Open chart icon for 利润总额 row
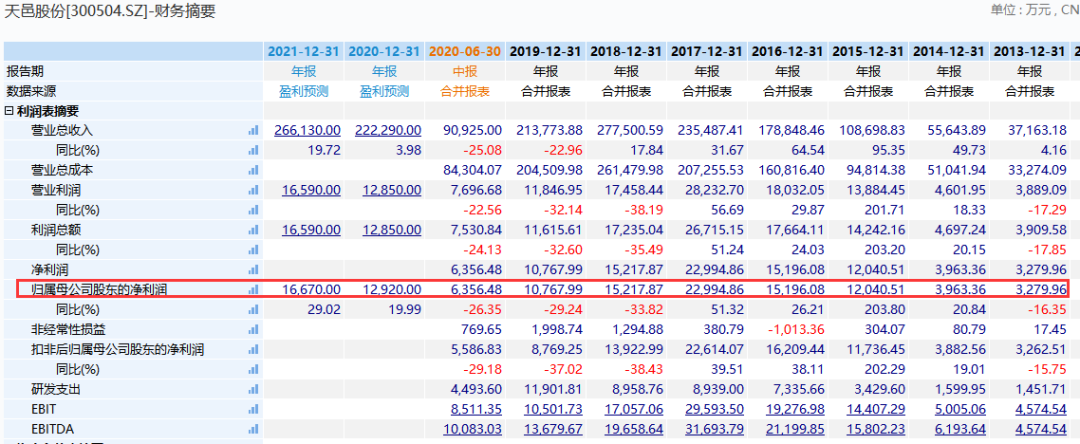 tap(253, 230)
